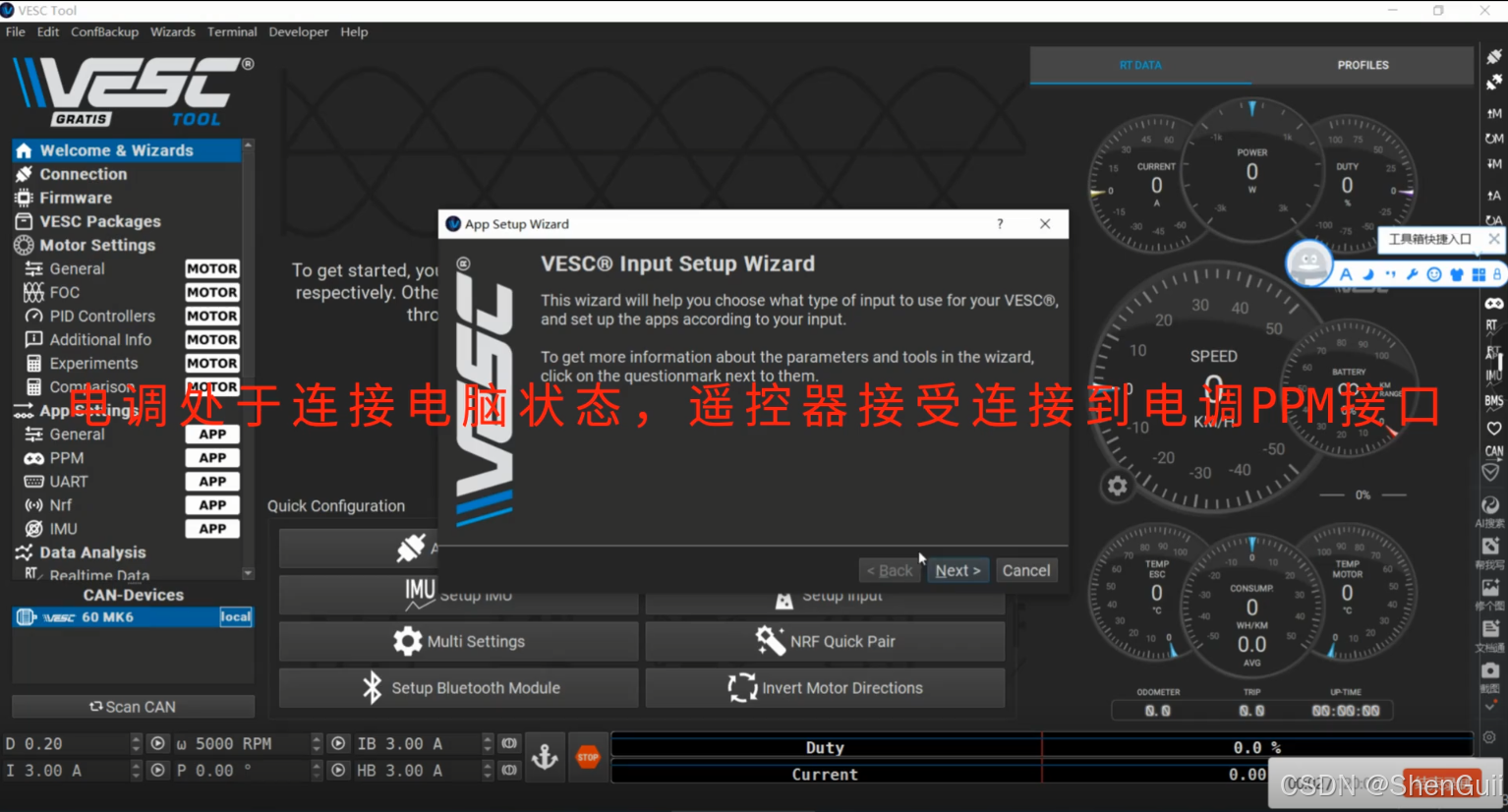
Task: Open the Wizards menu
Action: pos(173,31)
